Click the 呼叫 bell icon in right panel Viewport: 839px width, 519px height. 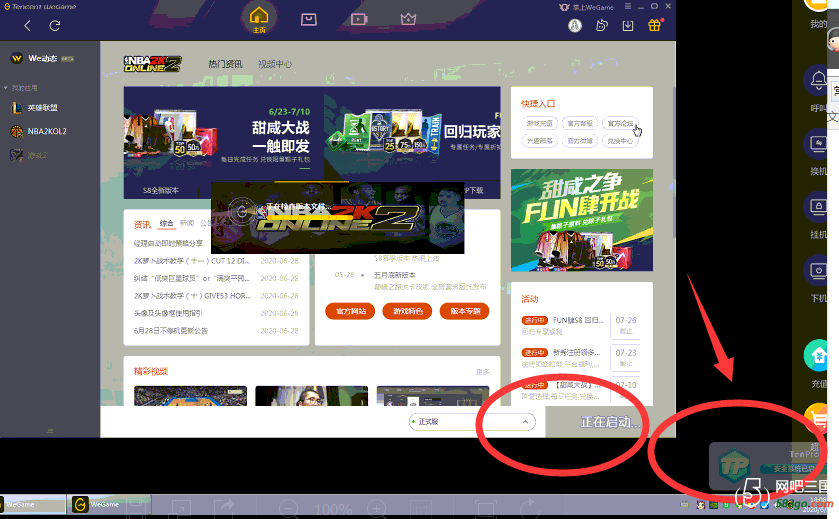(x=818, y=80)
